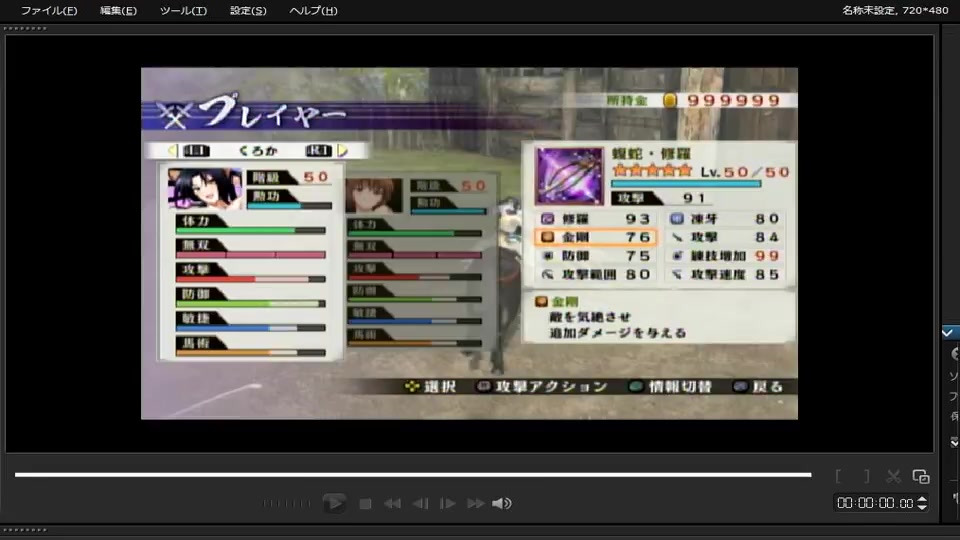Click the white preview scrubber bar
Screen dimensions: 960x540
(413, 474)
